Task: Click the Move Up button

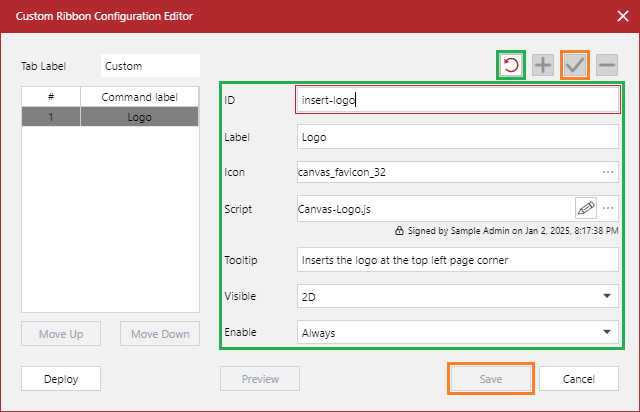Action: 61,334
